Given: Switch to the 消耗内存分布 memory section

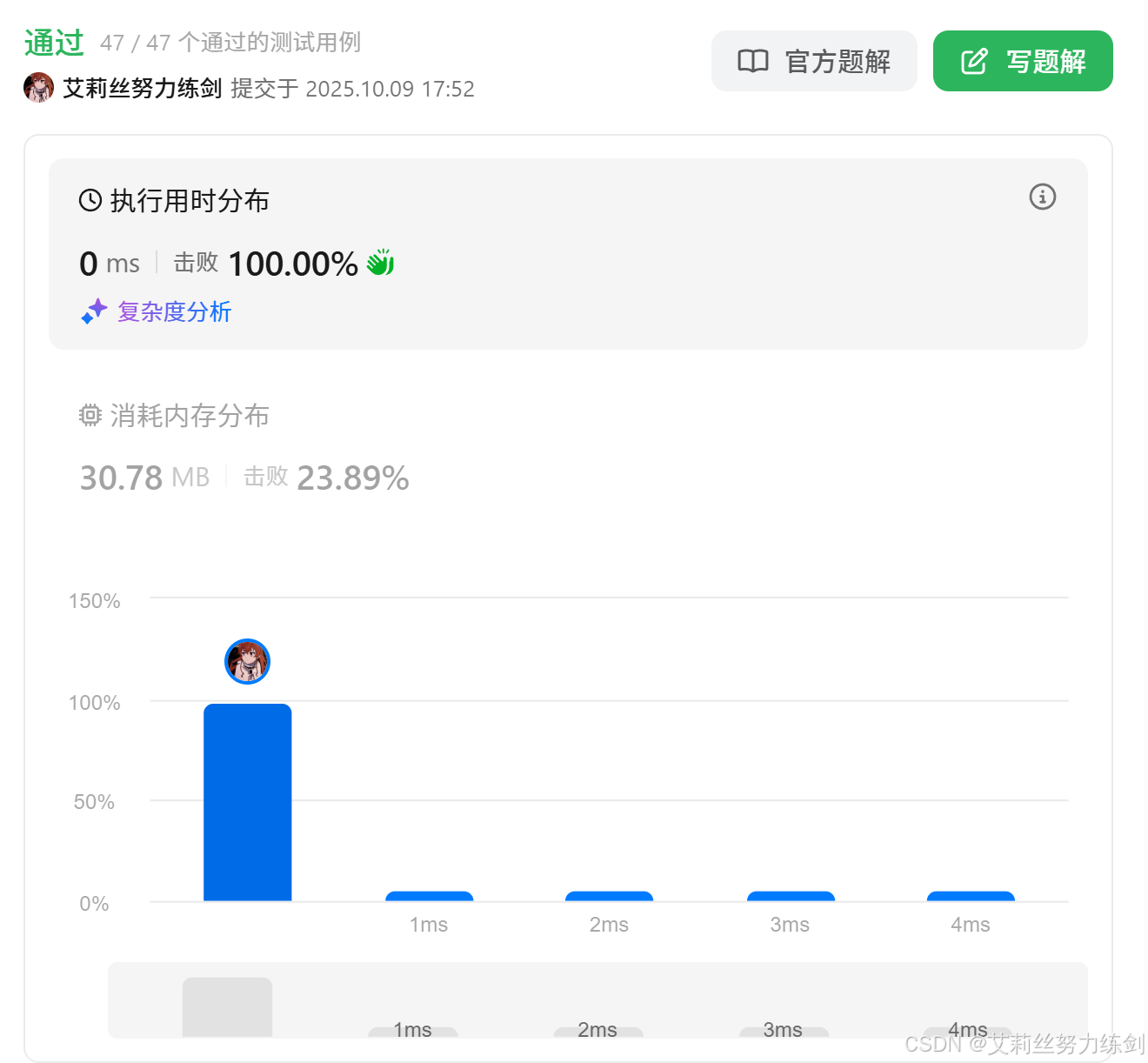Looking at the screenshot, I should (x=190, y=416).
